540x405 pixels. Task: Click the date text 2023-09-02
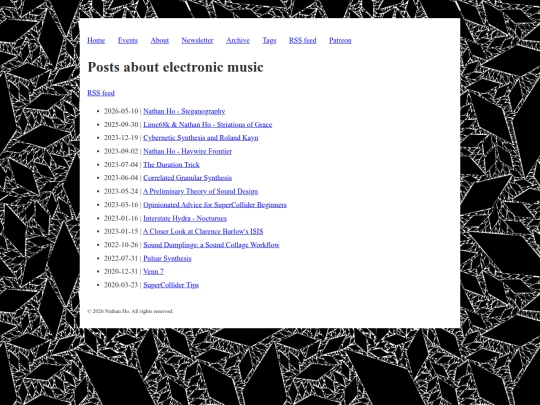[121, 151]
